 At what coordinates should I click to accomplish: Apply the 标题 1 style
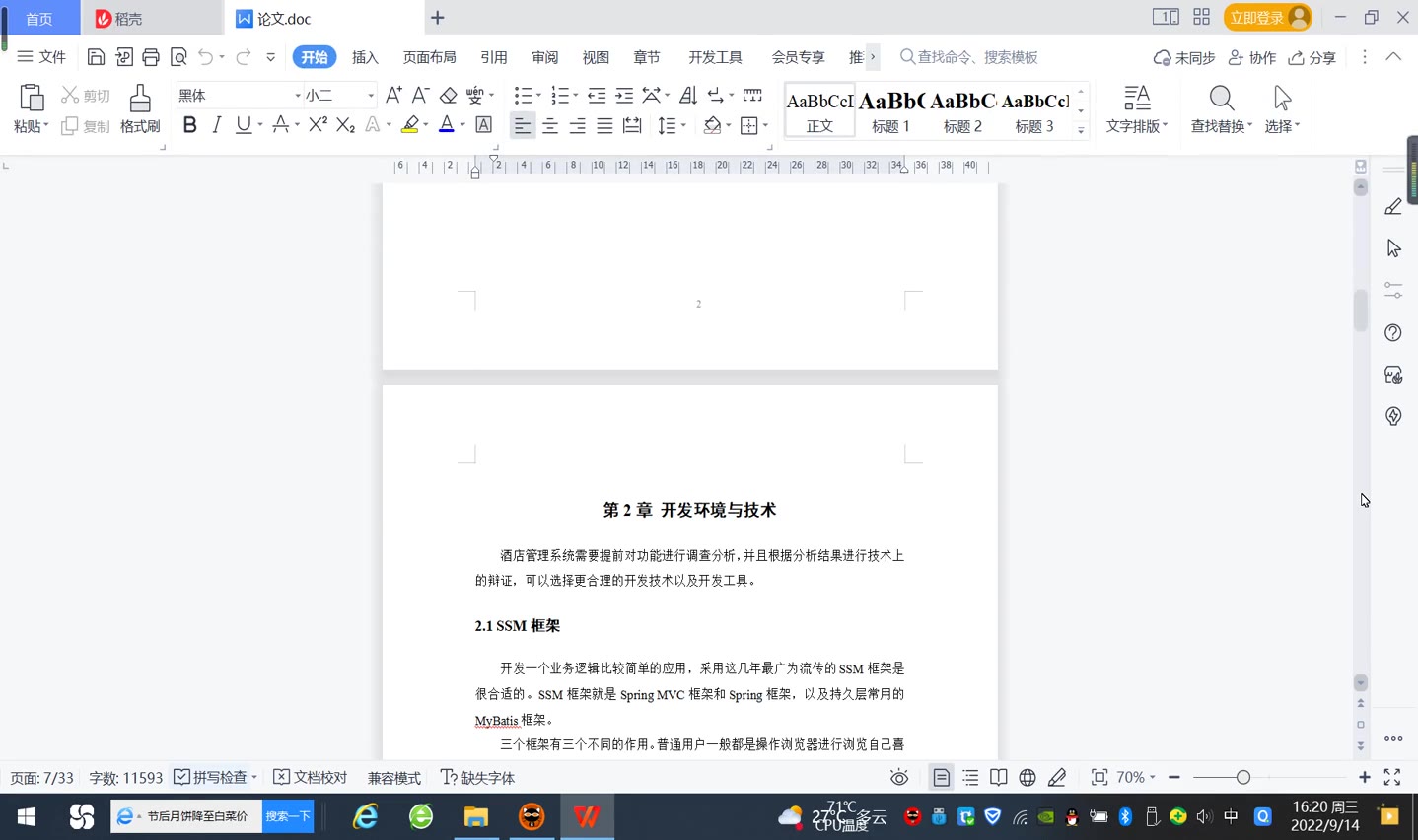coord(891,109)
